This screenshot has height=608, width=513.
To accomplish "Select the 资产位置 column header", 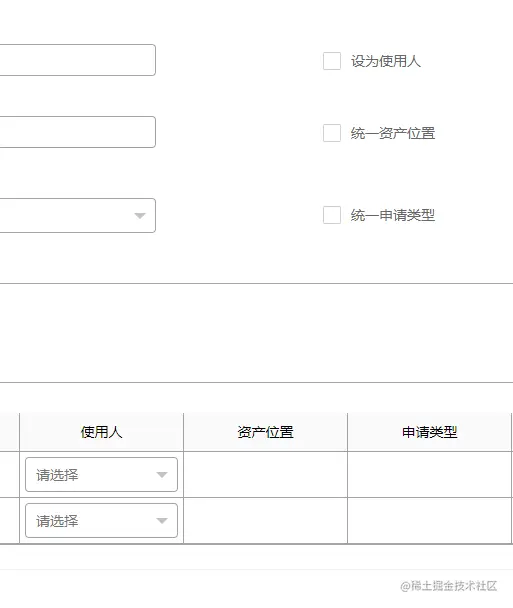I will (x=266, y=432).
